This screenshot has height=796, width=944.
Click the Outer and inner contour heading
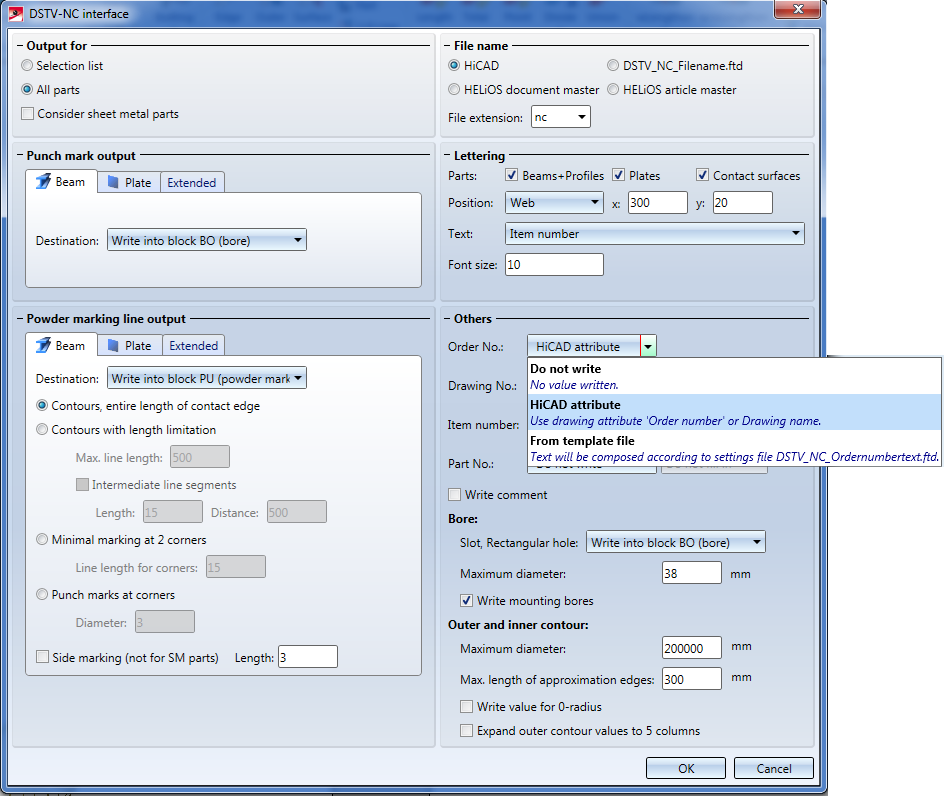[518, 624]
